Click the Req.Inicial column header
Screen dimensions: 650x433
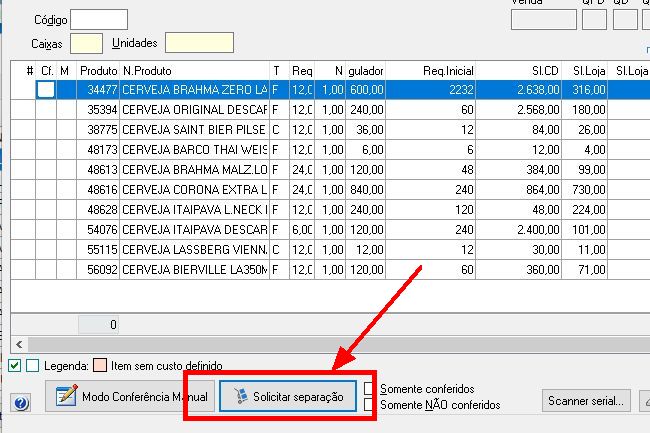(431, 71)
